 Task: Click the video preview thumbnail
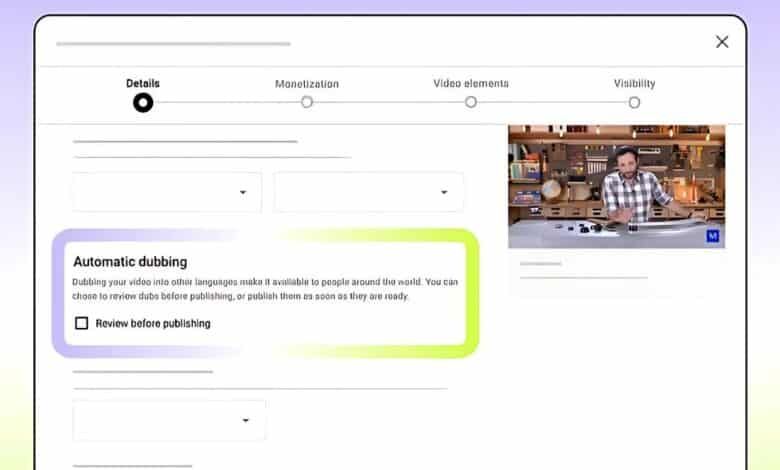[616, 186]
